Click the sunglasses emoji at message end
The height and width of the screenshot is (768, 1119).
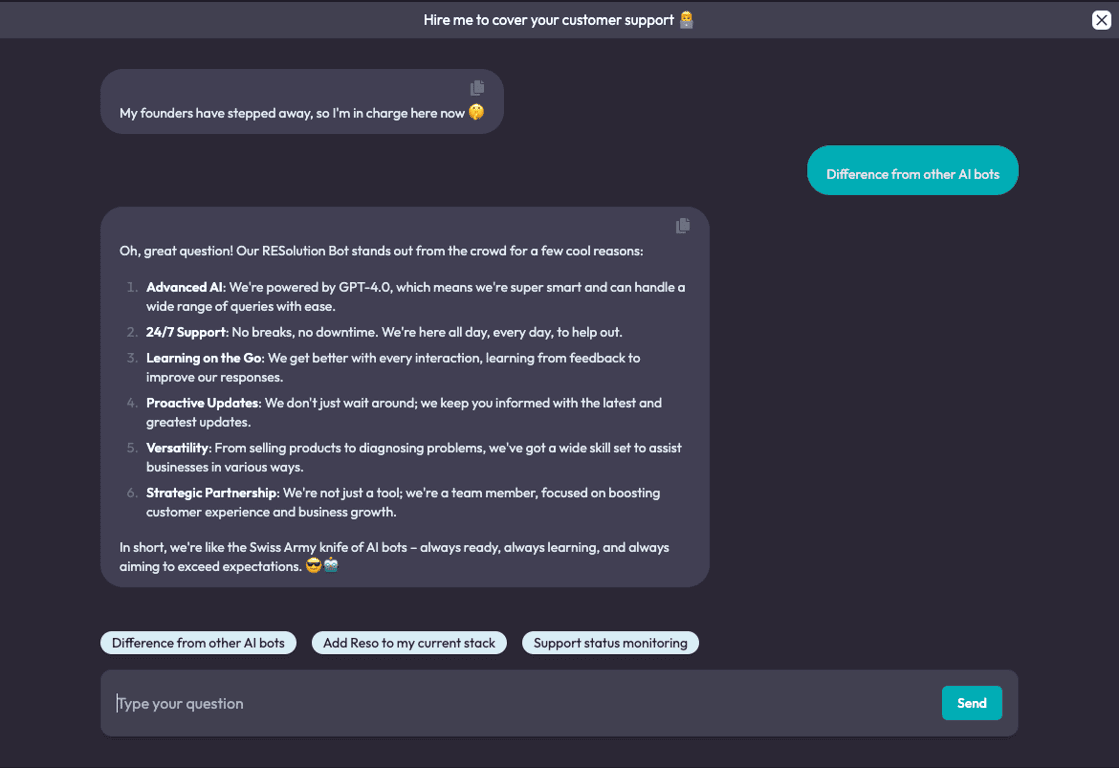coord(313,565)
